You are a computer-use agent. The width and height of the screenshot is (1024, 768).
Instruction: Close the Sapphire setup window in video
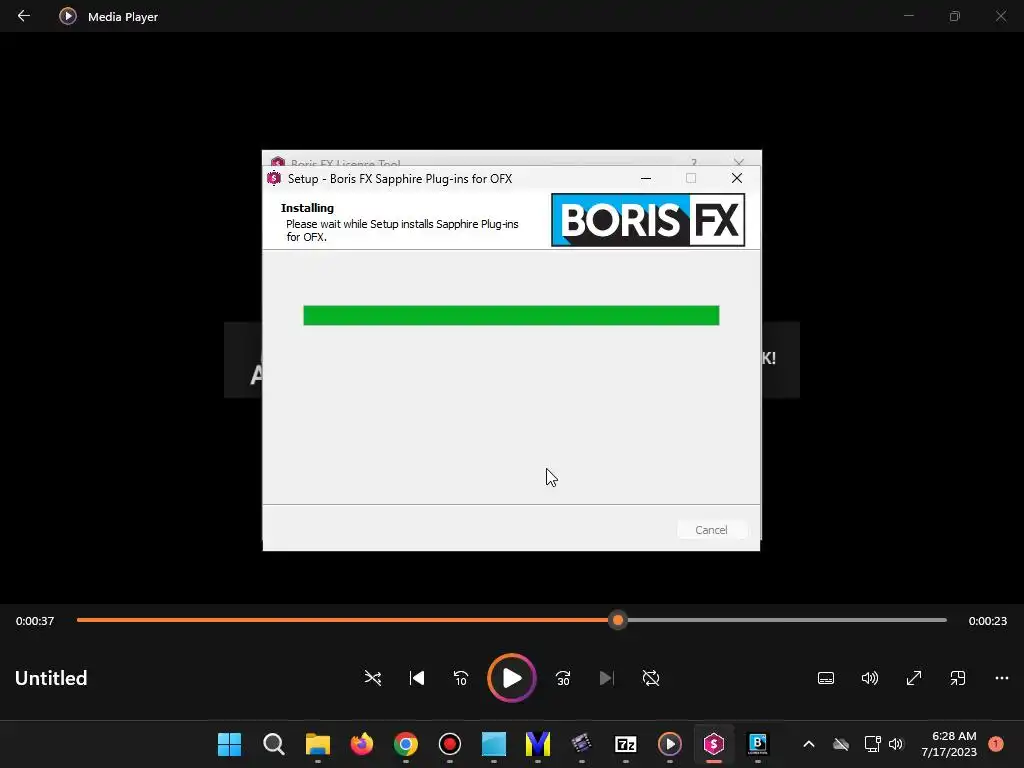(x=737, y=178)
